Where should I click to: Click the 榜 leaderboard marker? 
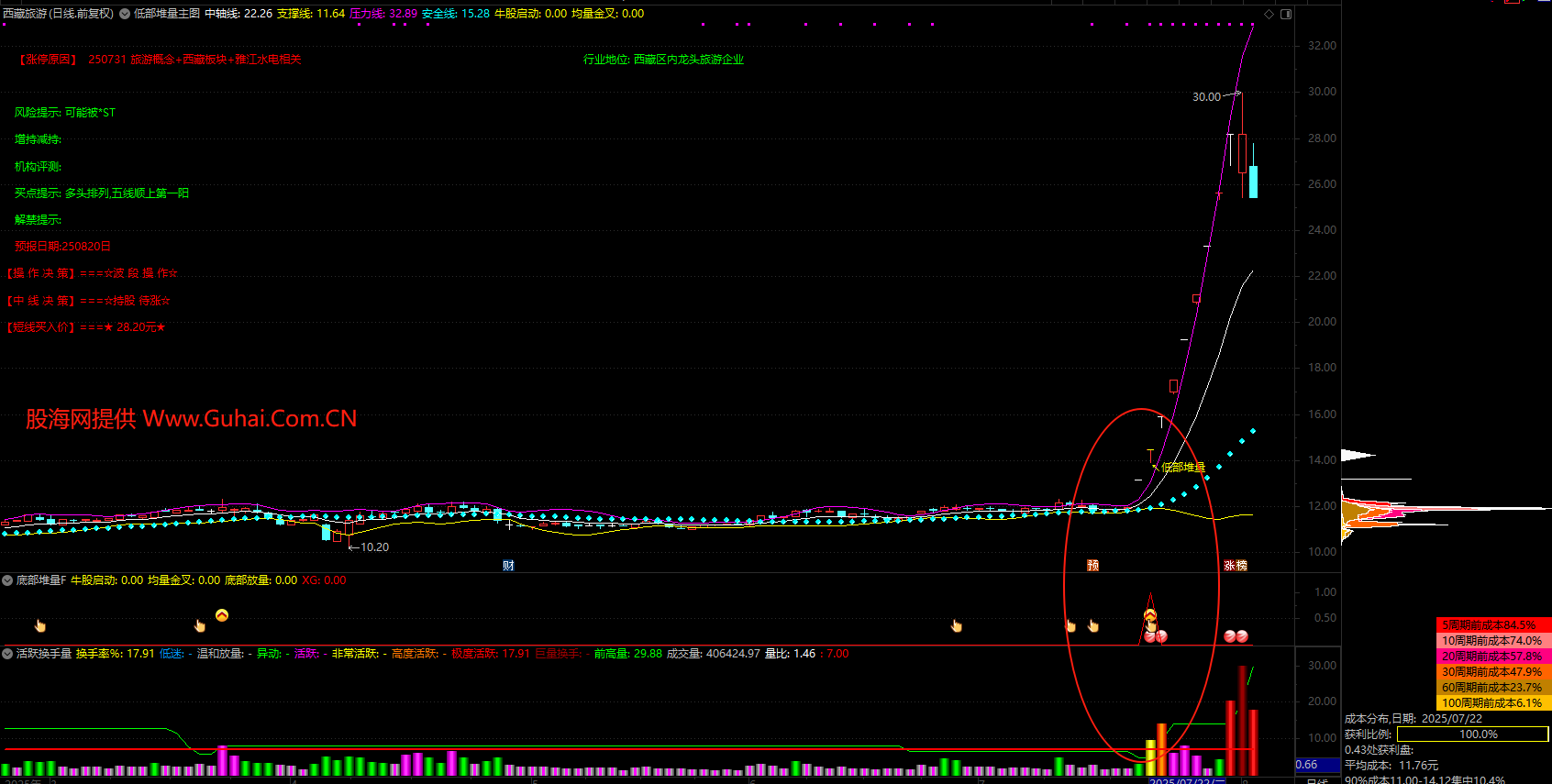pyautogui.click(x=1242, y=566)
